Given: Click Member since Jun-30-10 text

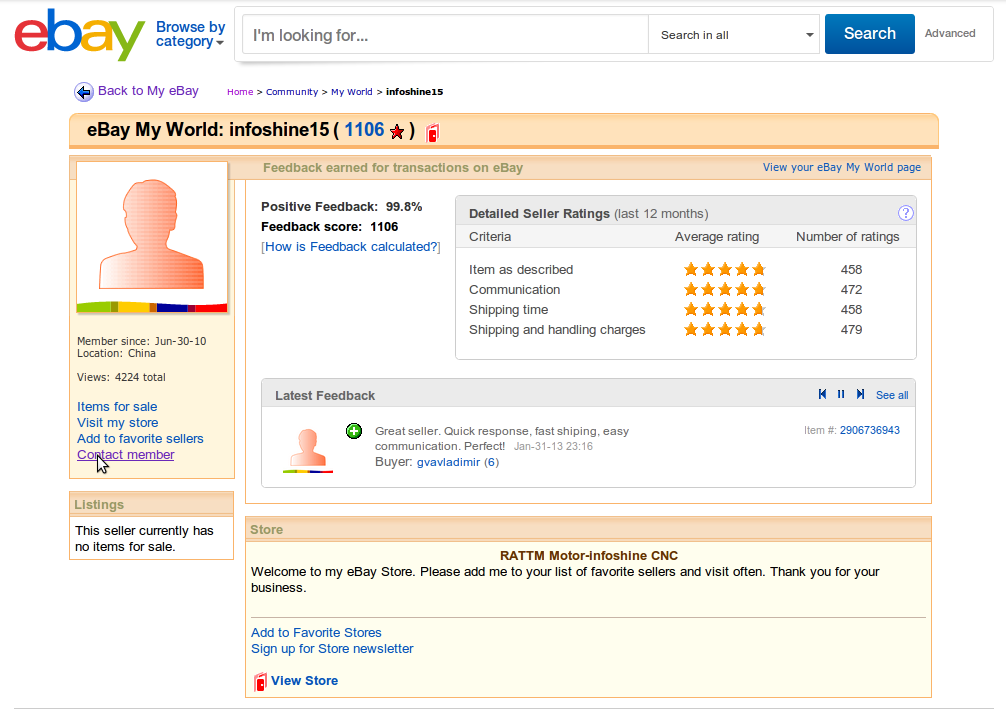Looking at the screenshot, I should pyautogui.click(x=142, y=341).
